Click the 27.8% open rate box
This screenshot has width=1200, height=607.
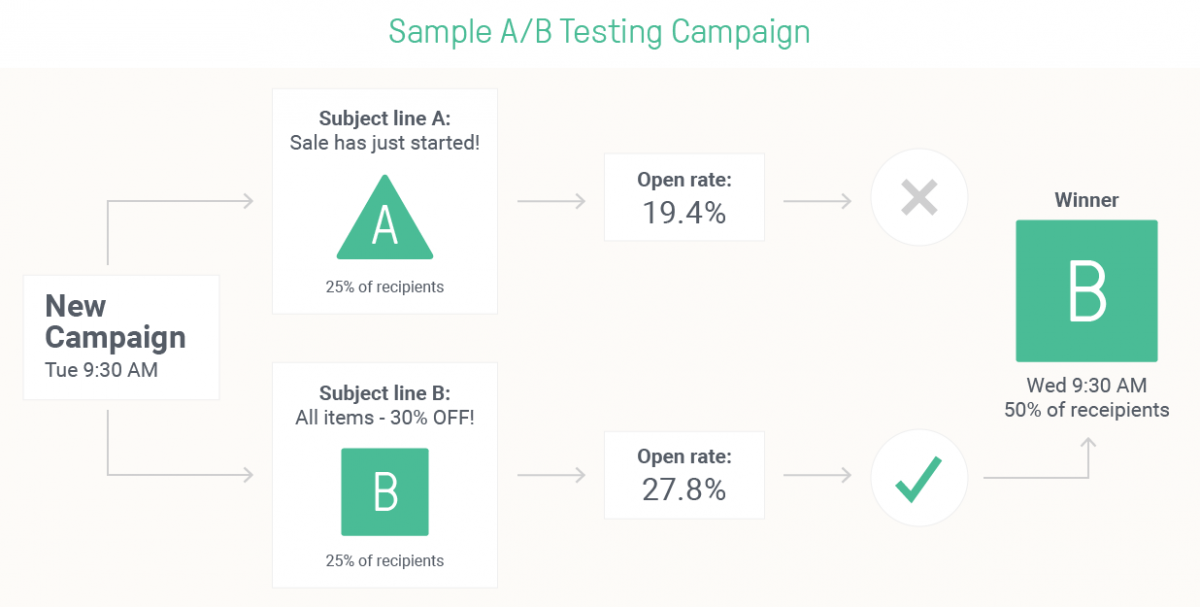684,475
